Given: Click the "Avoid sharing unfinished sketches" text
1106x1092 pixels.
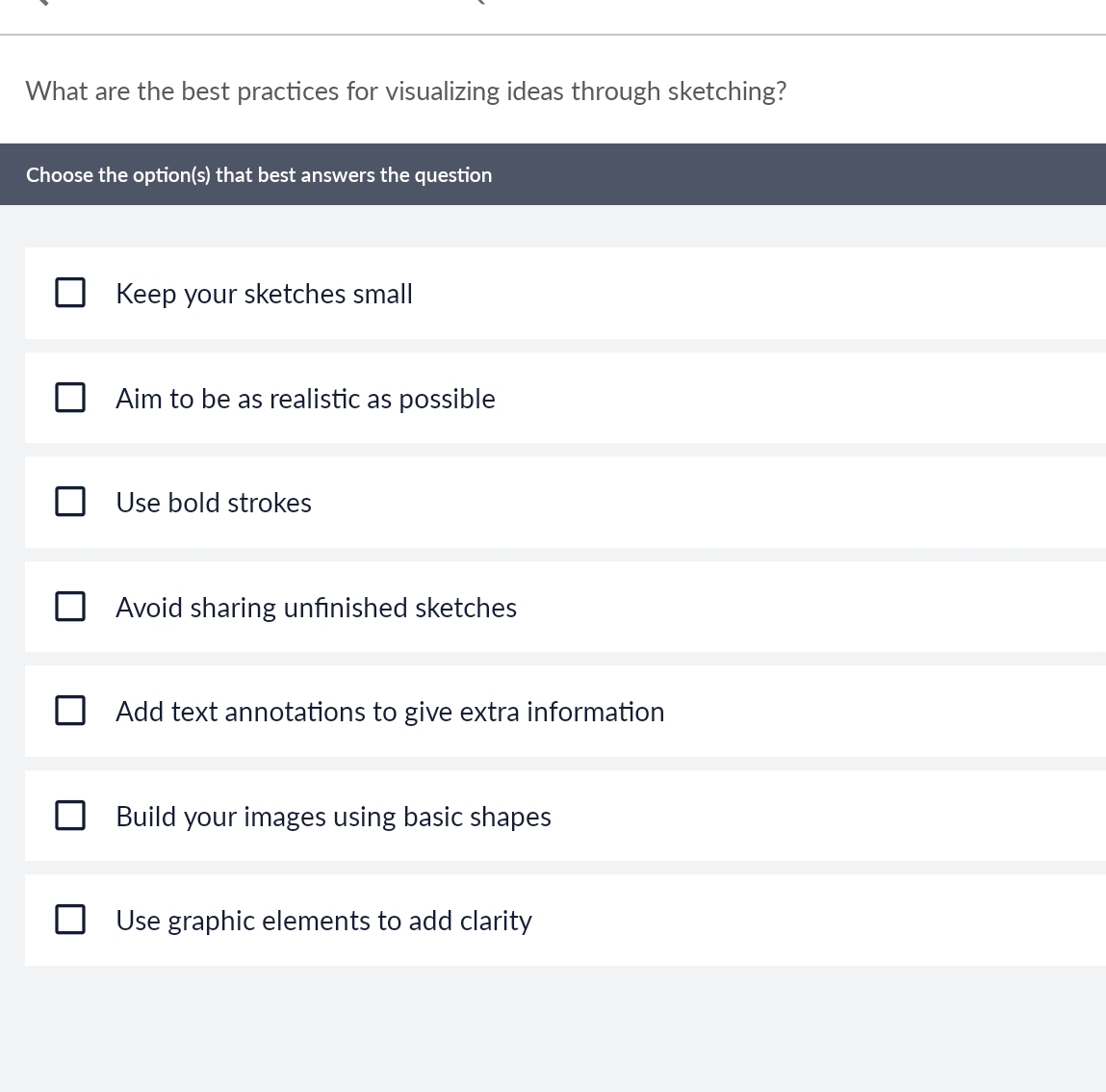Looking at the screenshot, I should coord(316,608).
